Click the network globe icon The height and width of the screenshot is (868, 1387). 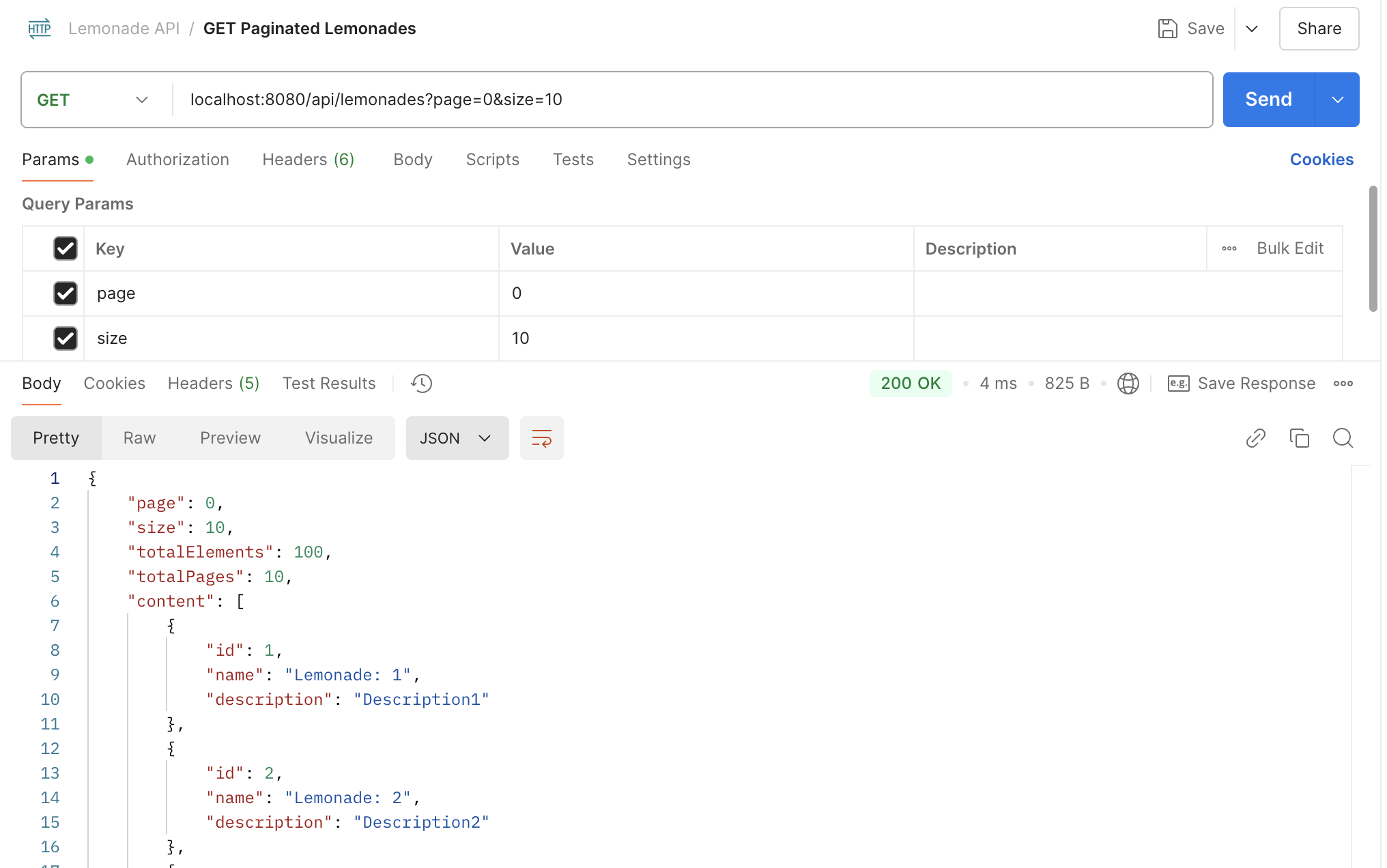(1128, 384)
